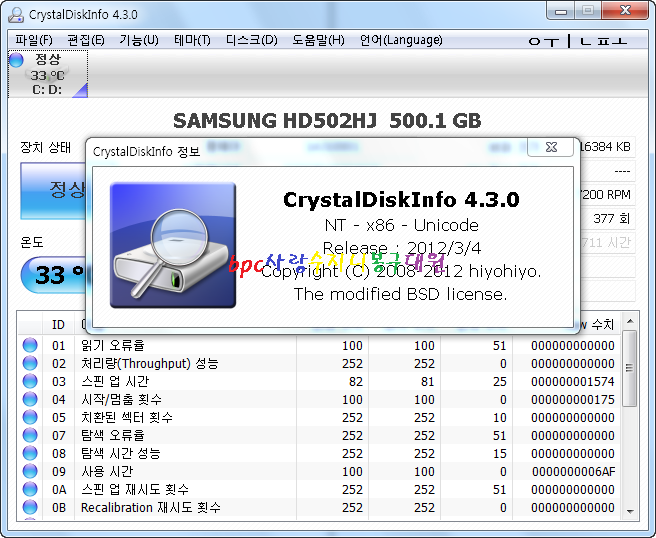The width and height of the screenshot is (656, 538).
Task: Open the 파일(F) menu
Action: click(x=34, y=40)
